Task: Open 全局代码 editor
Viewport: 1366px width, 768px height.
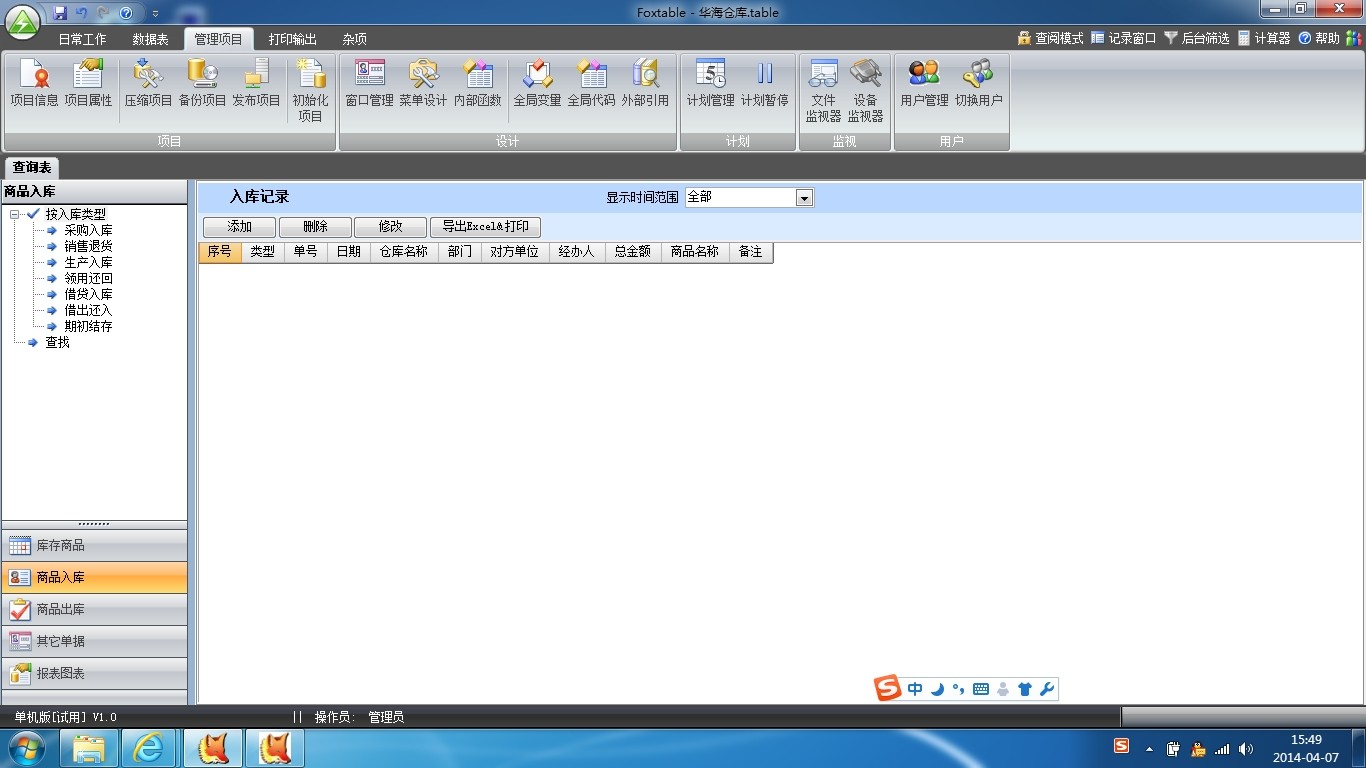Action: coord(591,83)
